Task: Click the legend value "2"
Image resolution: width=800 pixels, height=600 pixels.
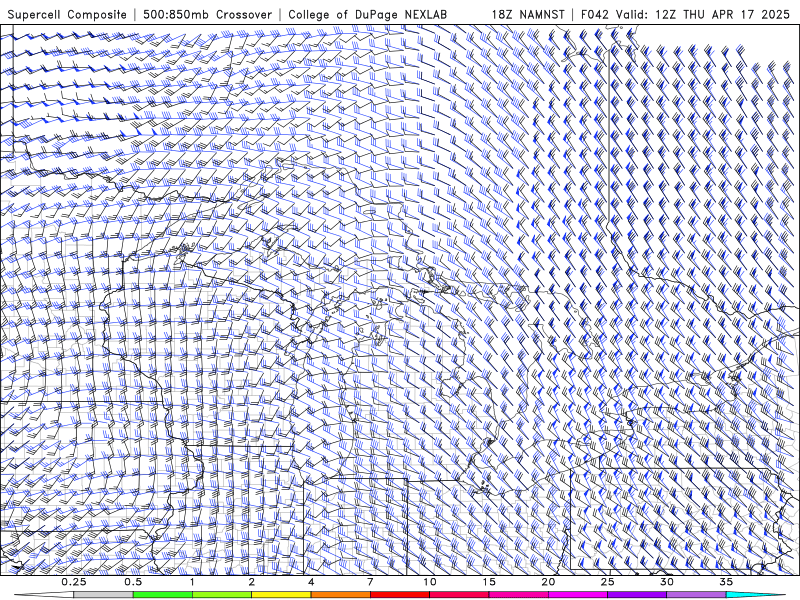Action: point(252,582)
